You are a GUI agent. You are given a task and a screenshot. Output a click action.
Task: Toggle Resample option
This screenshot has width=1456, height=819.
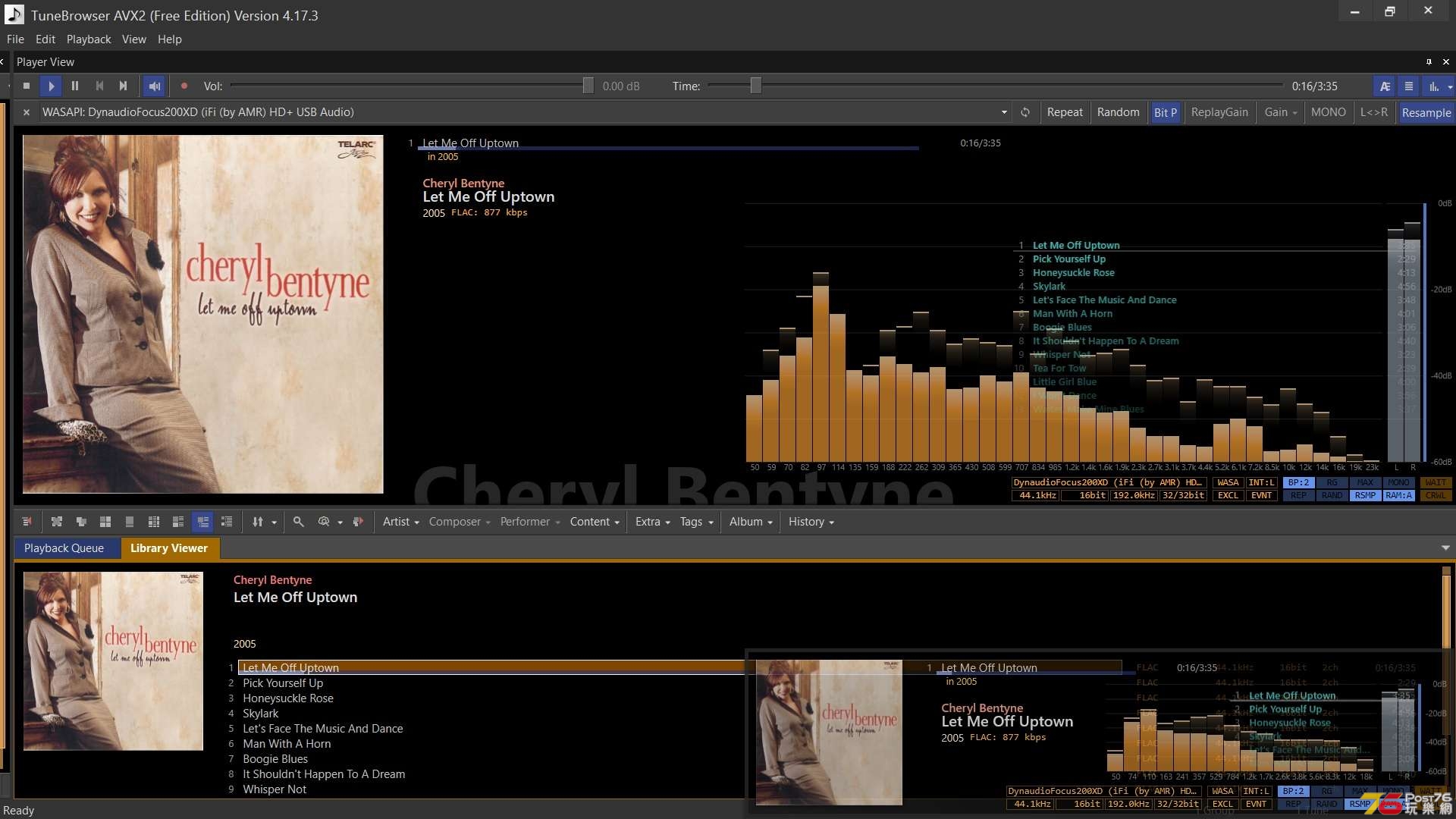pyautogui.click(x=1426, y=112)
